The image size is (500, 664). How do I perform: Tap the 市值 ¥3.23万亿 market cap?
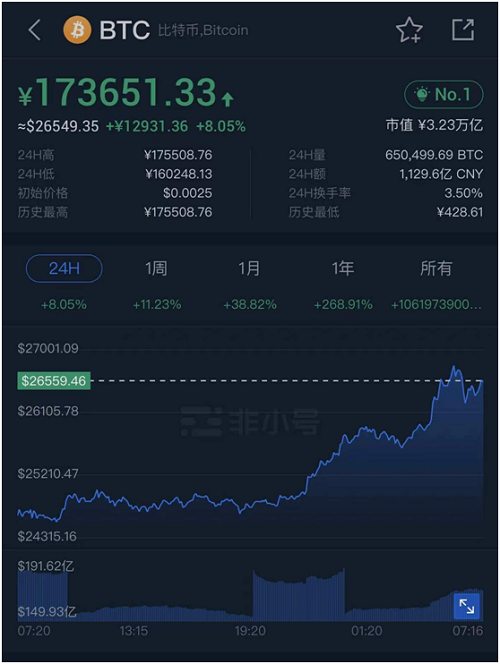pyautogui.click(x=434, y=125)
